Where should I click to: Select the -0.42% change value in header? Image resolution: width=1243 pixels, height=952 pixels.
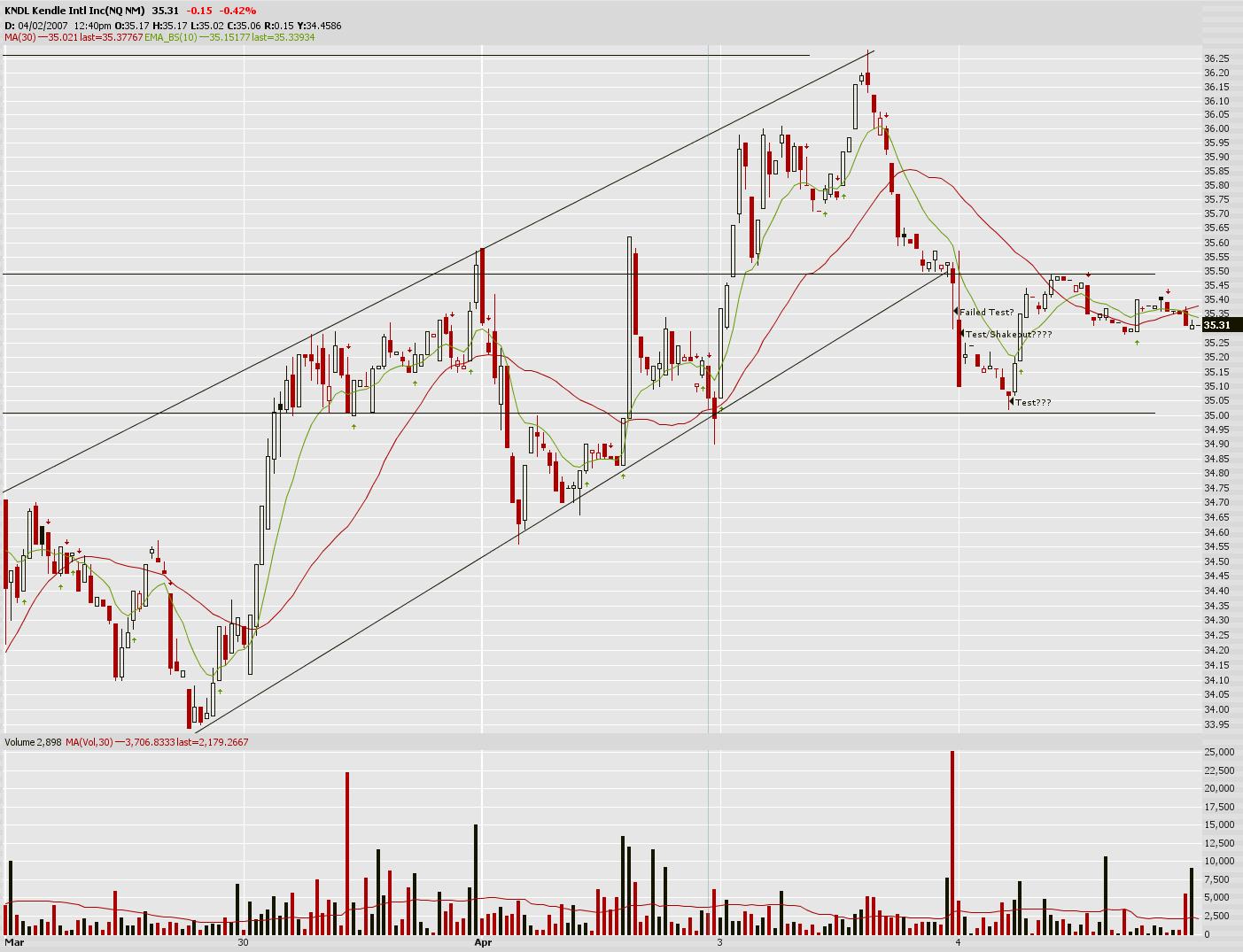(239, 11)
